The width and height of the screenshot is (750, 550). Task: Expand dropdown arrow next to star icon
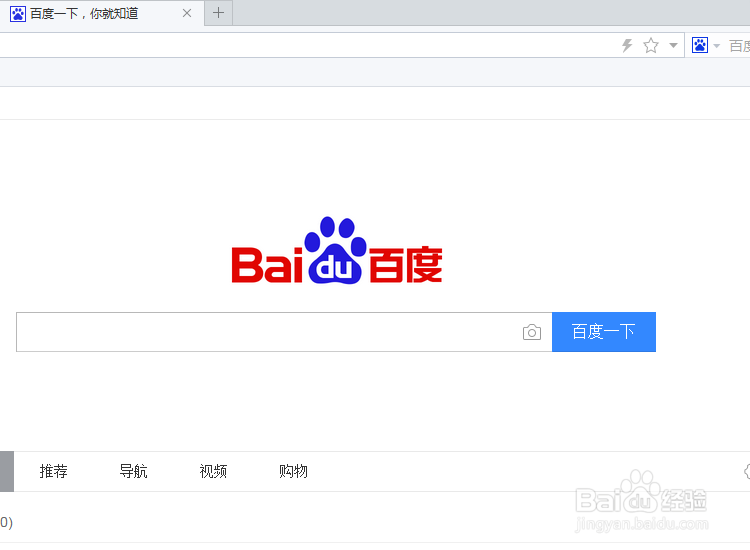click(673, 46)
